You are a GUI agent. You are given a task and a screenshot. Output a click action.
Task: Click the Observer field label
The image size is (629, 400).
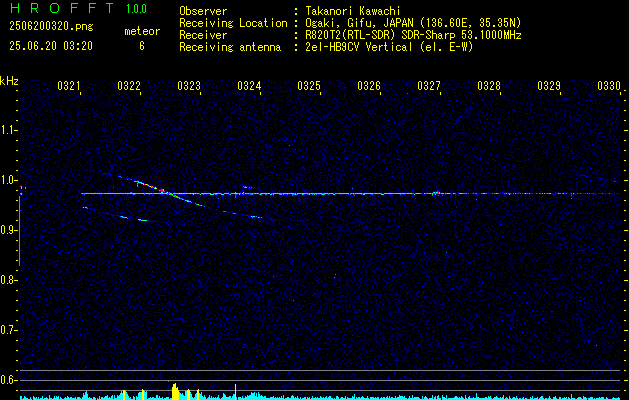tap(203, 11)
